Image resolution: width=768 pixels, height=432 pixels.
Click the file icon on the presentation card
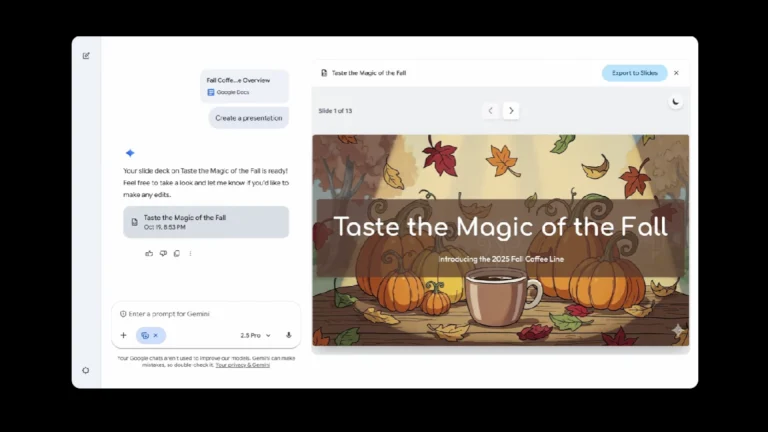[x=134, y=222]
